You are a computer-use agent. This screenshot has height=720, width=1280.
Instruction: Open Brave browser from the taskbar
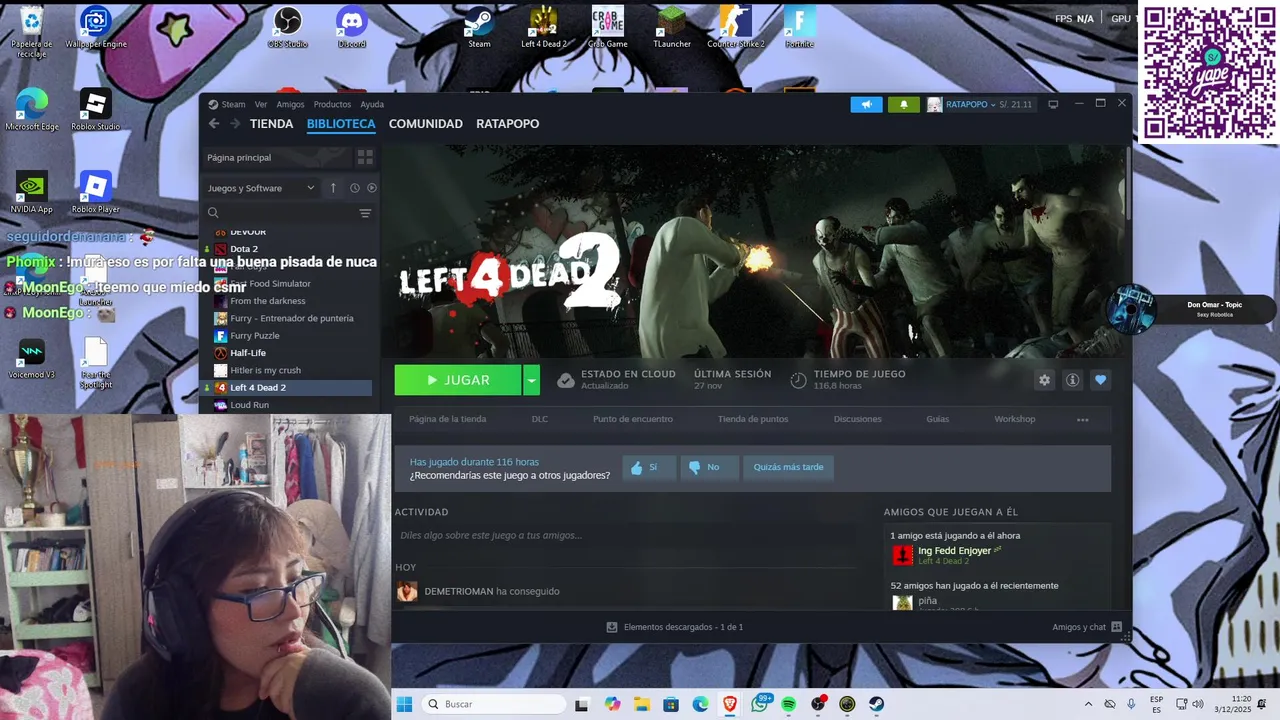tap(730, 704)
